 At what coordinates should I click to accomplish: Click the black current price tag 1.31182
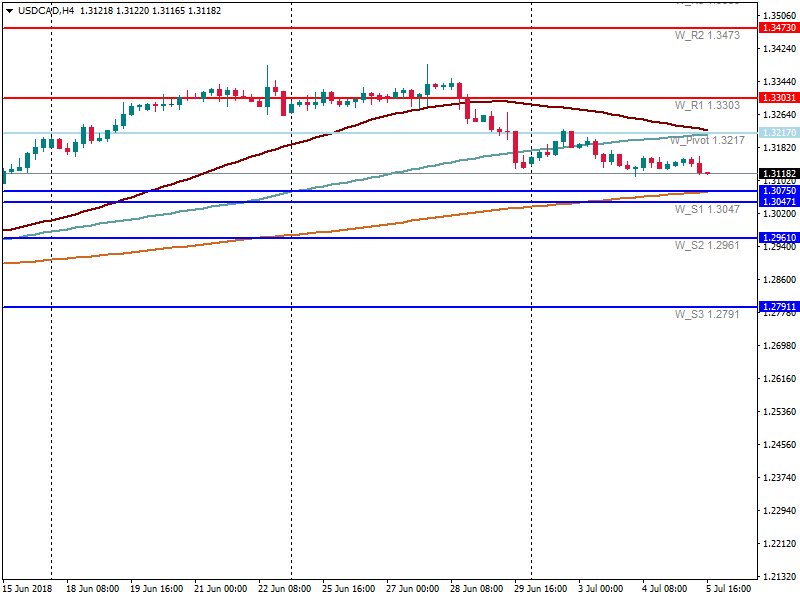tap(778, 174)
